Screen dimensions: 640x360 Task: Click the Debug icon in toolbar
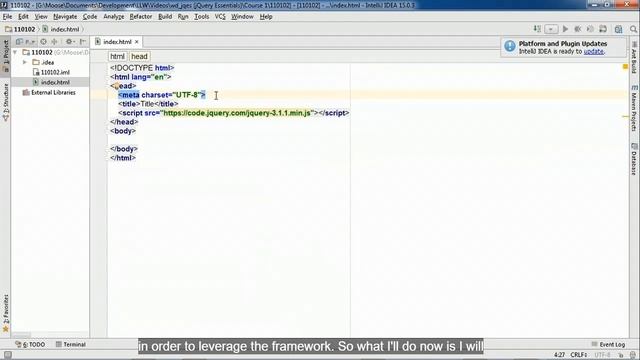click(578, 29)
